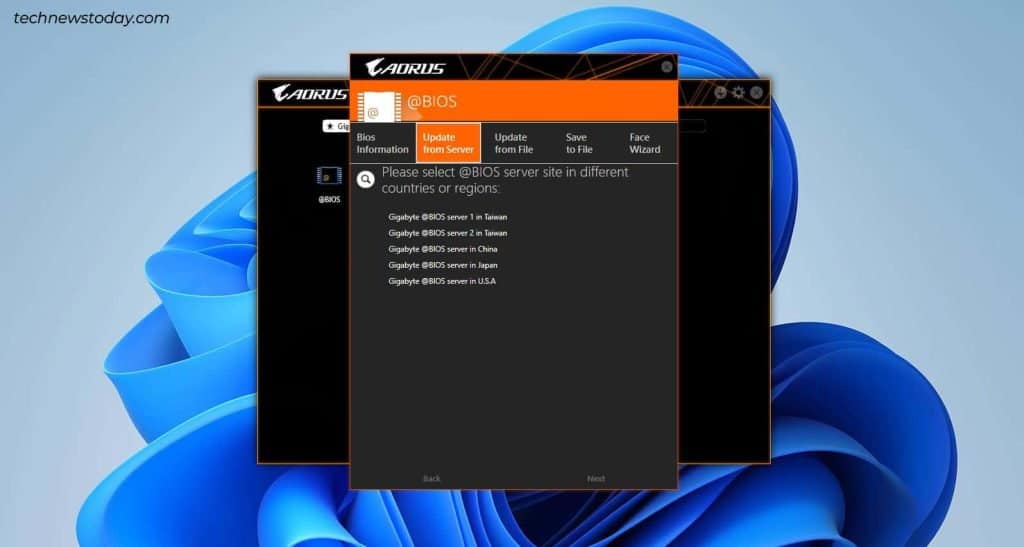Click the @BIOS chip icon in orange header

[374, 105]
